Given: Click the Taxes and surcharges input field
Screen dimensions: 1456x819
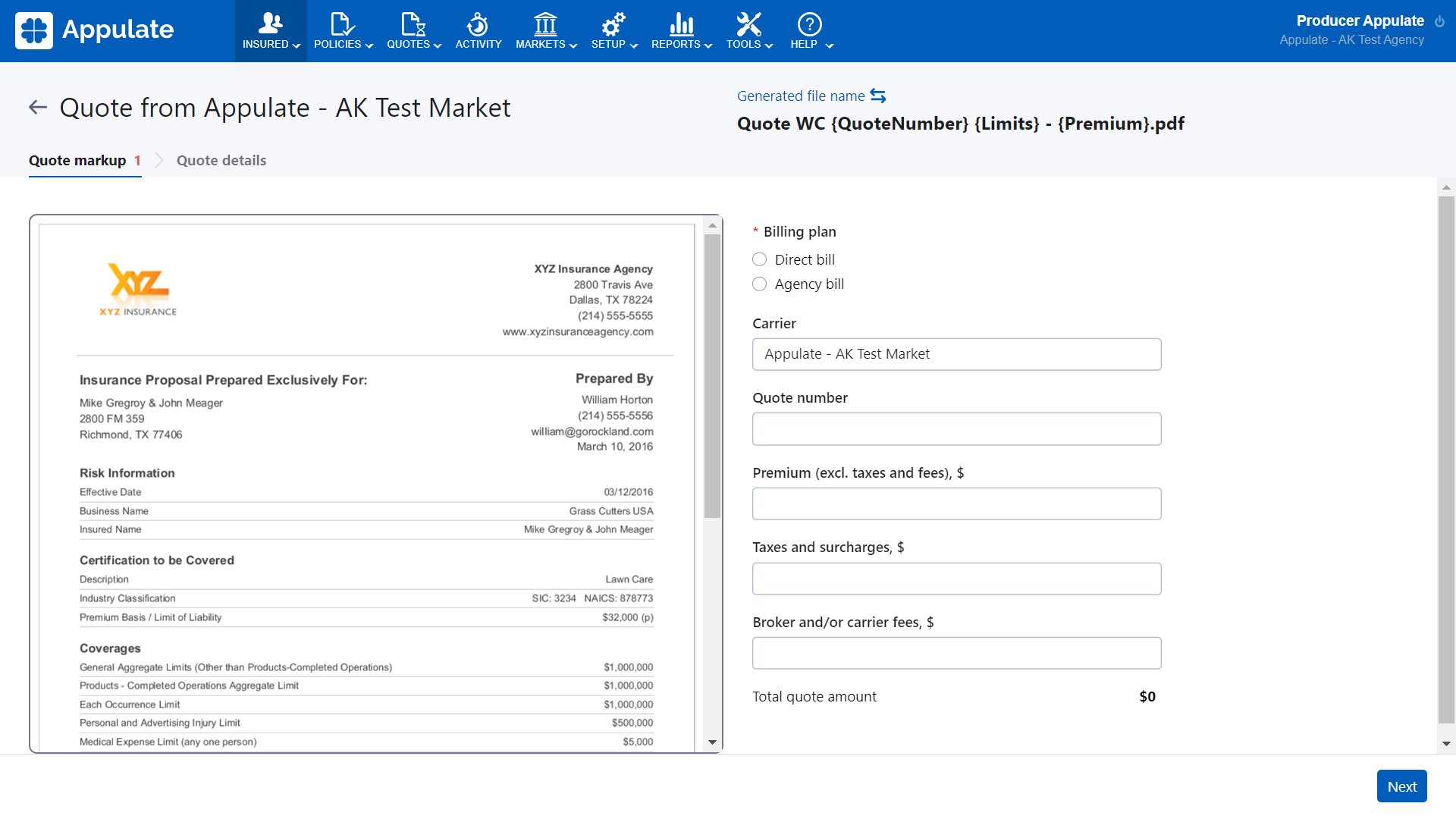Looking at the screenshot, I should [x=956, y=579].
